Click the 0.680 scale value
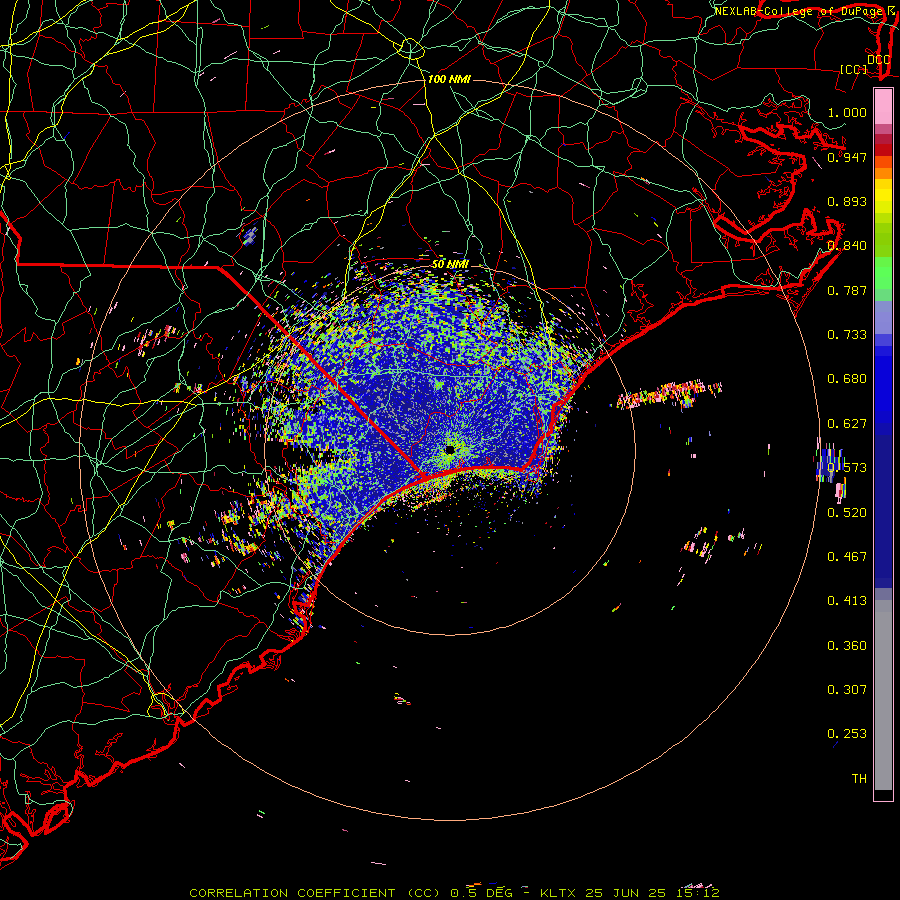This screenshot has height=900, width=900. coord(847,379)
